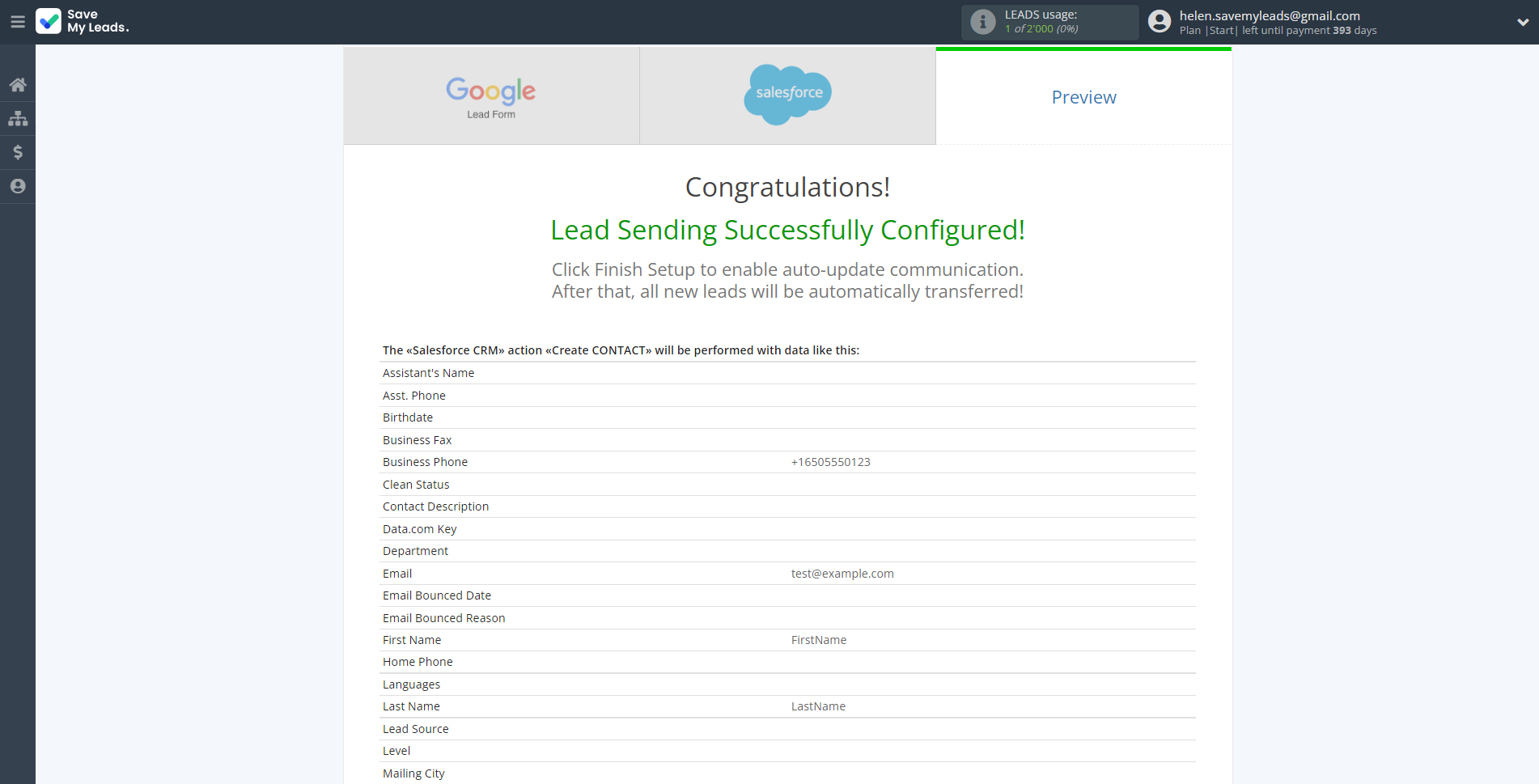Click the Languages row label

(x=411, y=684)
